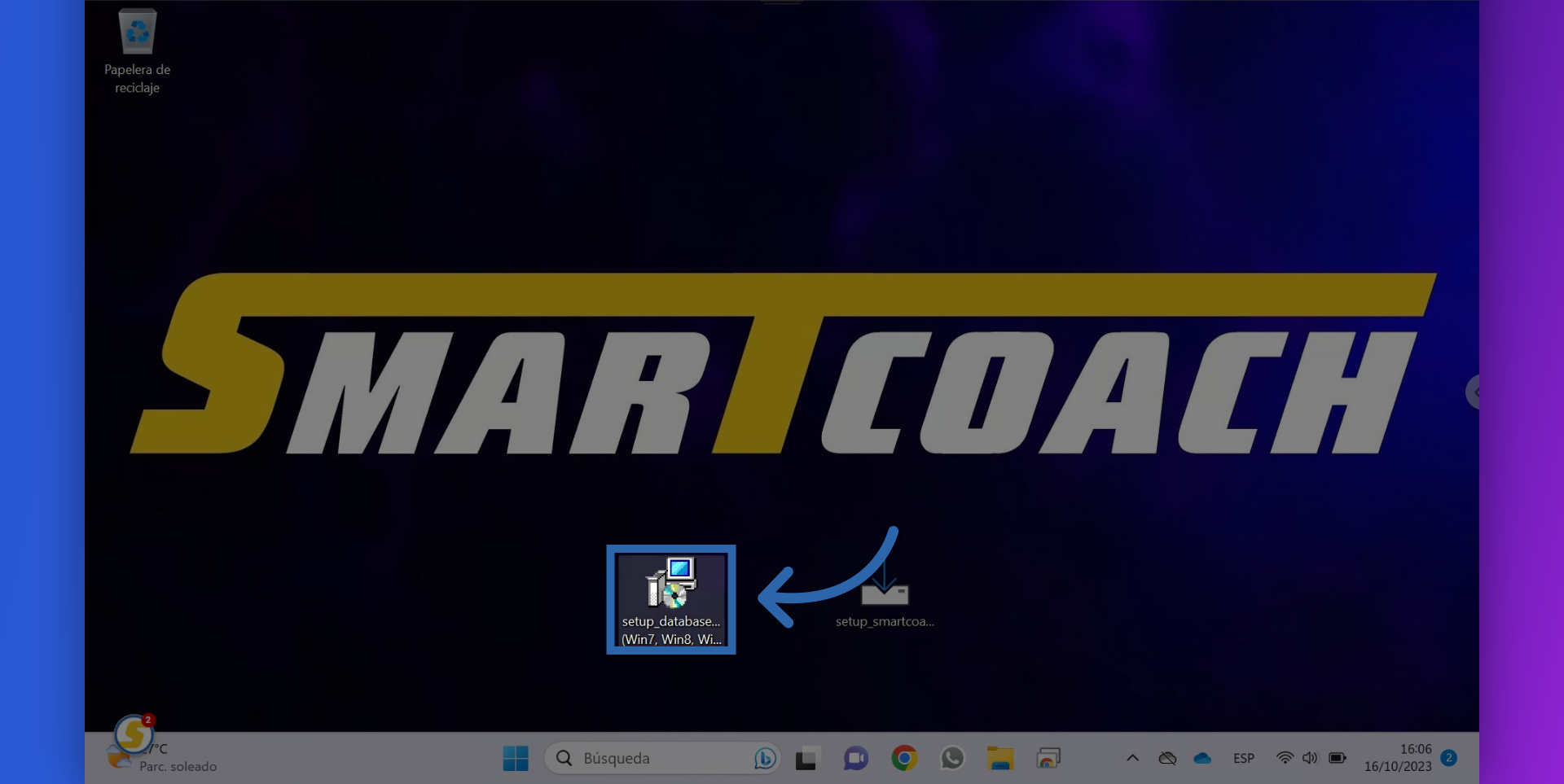Click the chevron arrow on the right screen edge

pos(1474,392)
